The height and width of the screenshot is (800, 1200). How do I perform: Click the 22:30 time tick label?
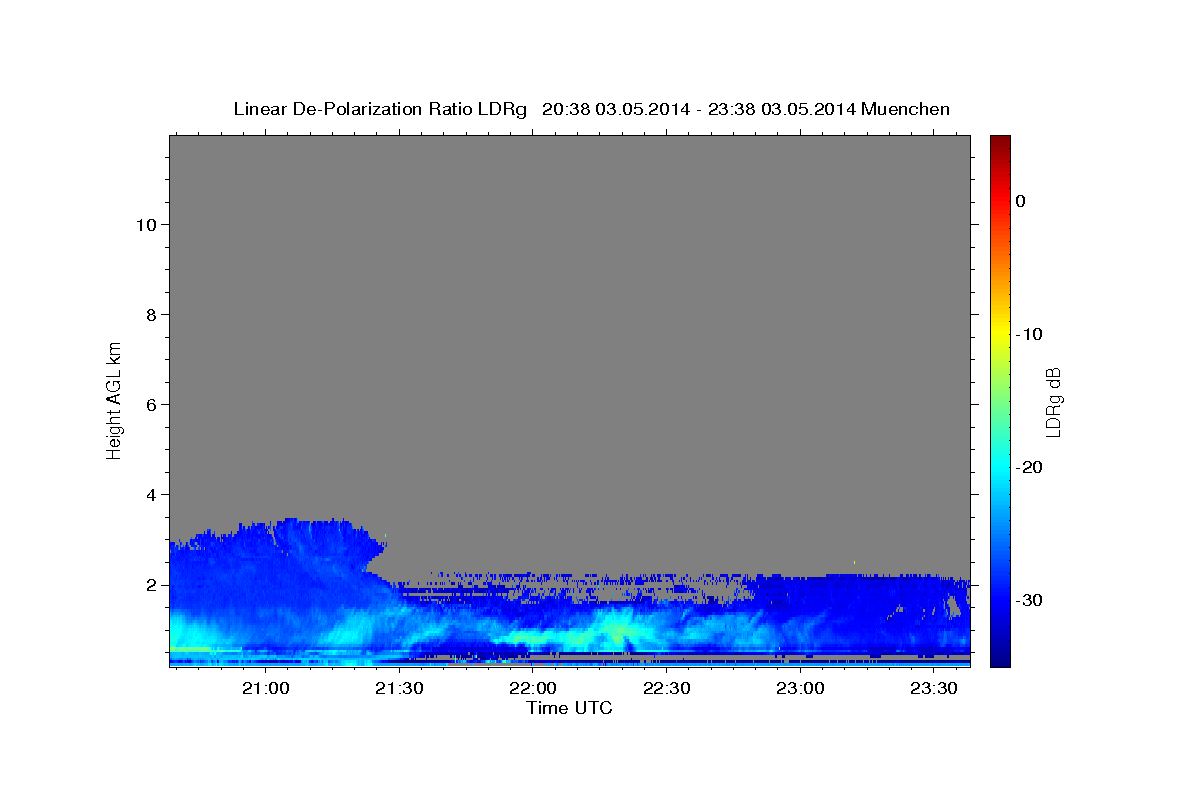click(666, 688)
